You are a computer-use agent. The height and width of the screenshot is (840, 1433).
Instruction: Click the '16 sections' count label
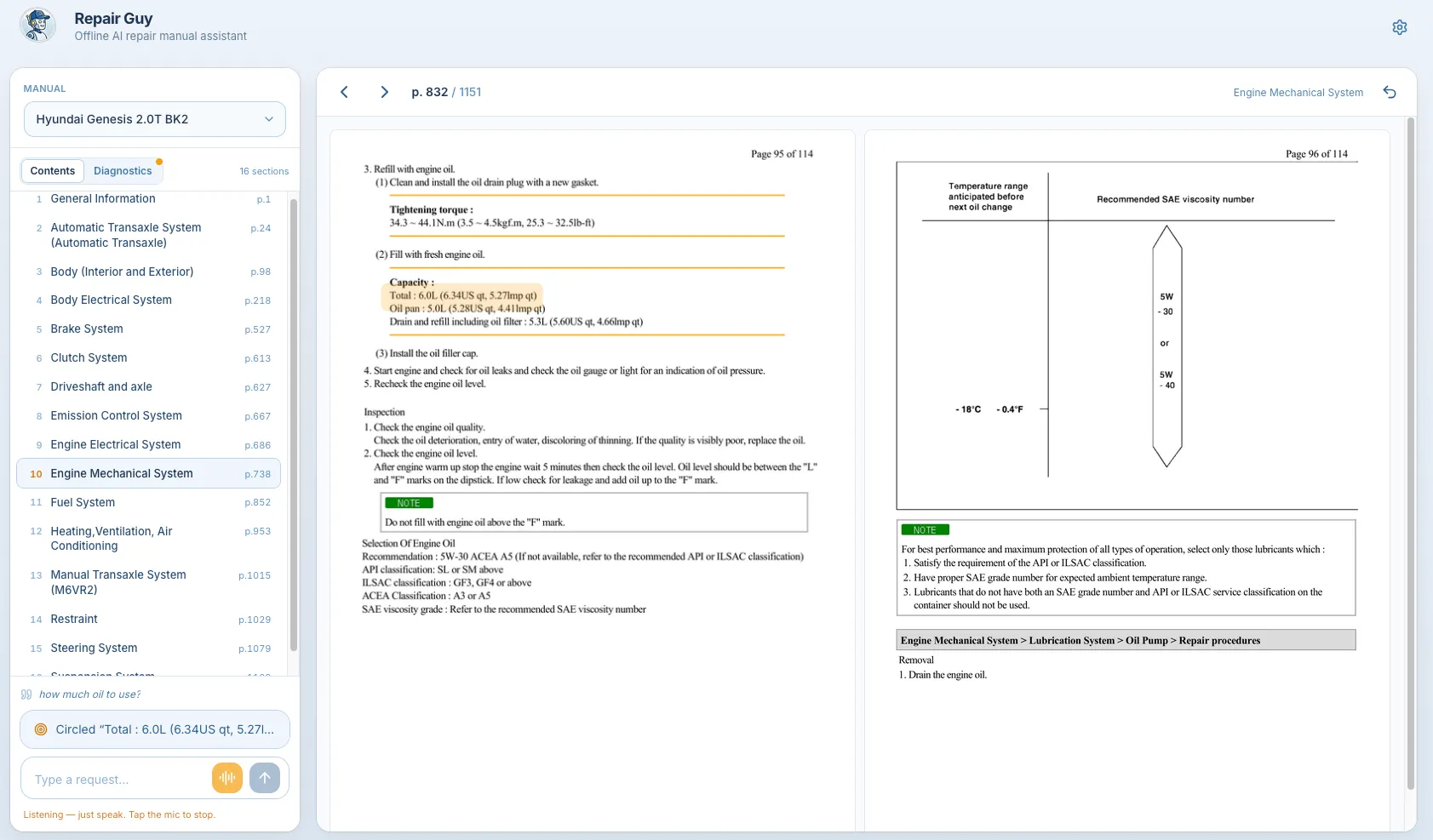(264, 171)
